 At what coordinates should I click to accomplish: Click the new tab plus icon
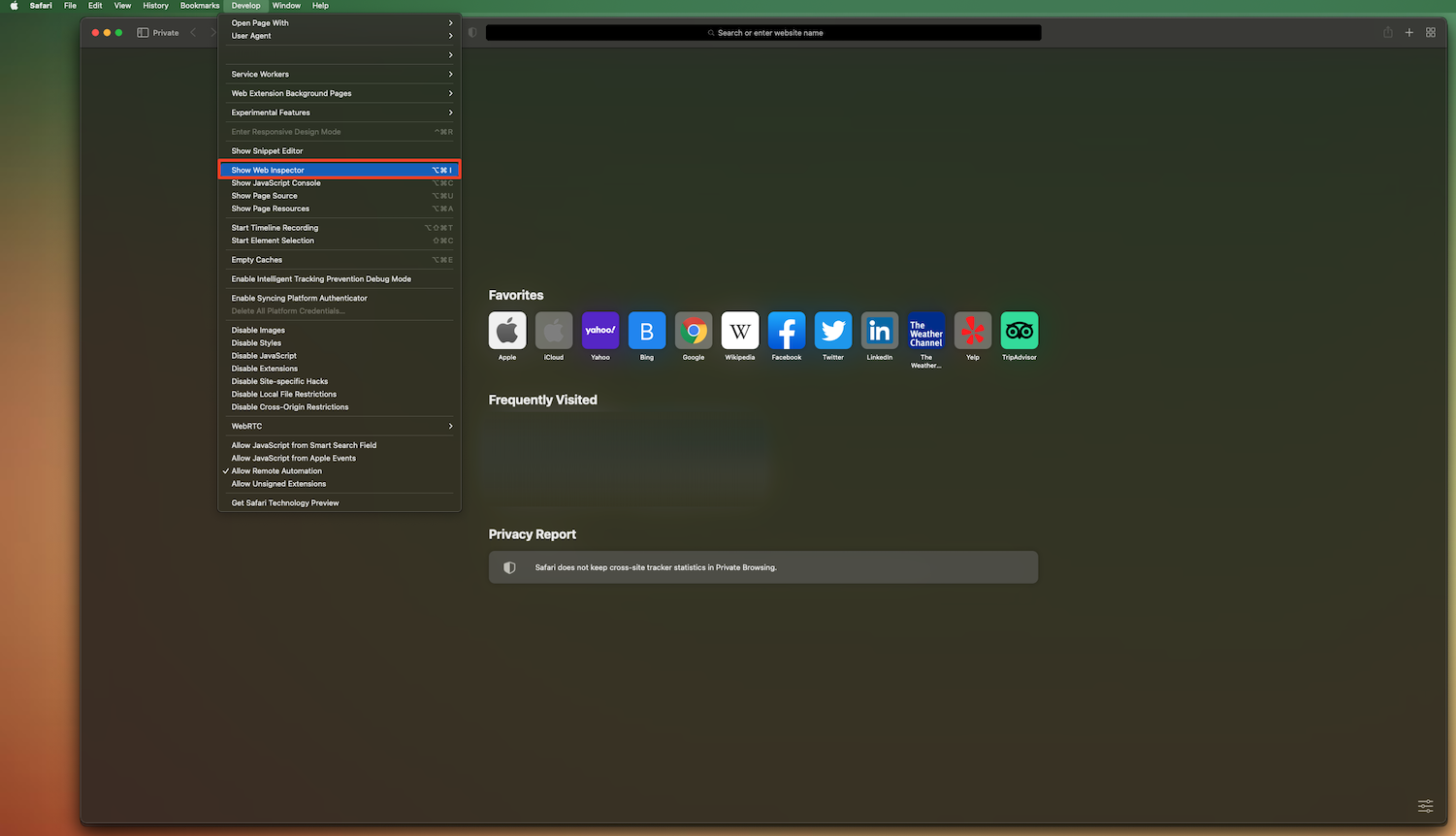1408,33
